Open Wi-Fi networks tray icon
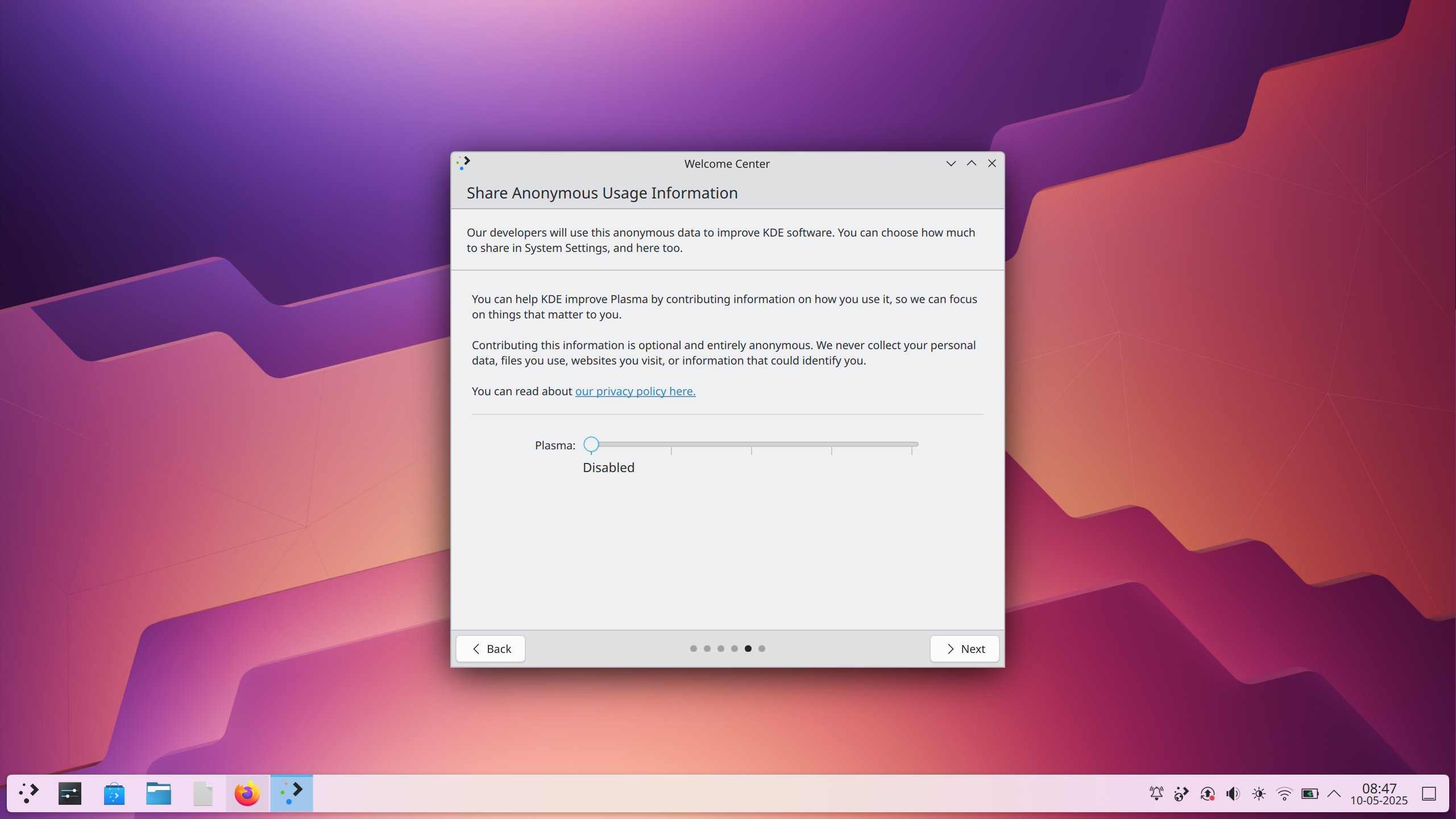Screen dimensions: 1456x819 click(1284, 793)
